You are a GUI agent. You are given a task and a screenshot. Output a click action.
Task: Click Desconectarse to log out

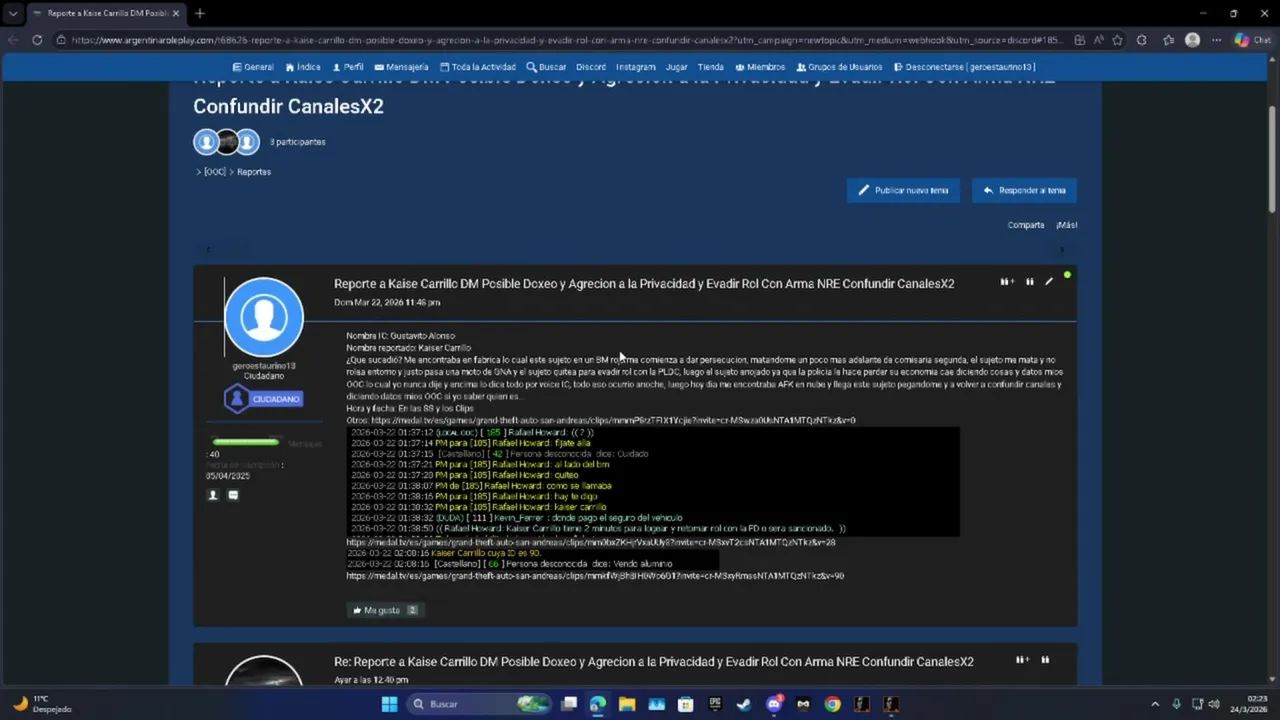coord(964,67)
